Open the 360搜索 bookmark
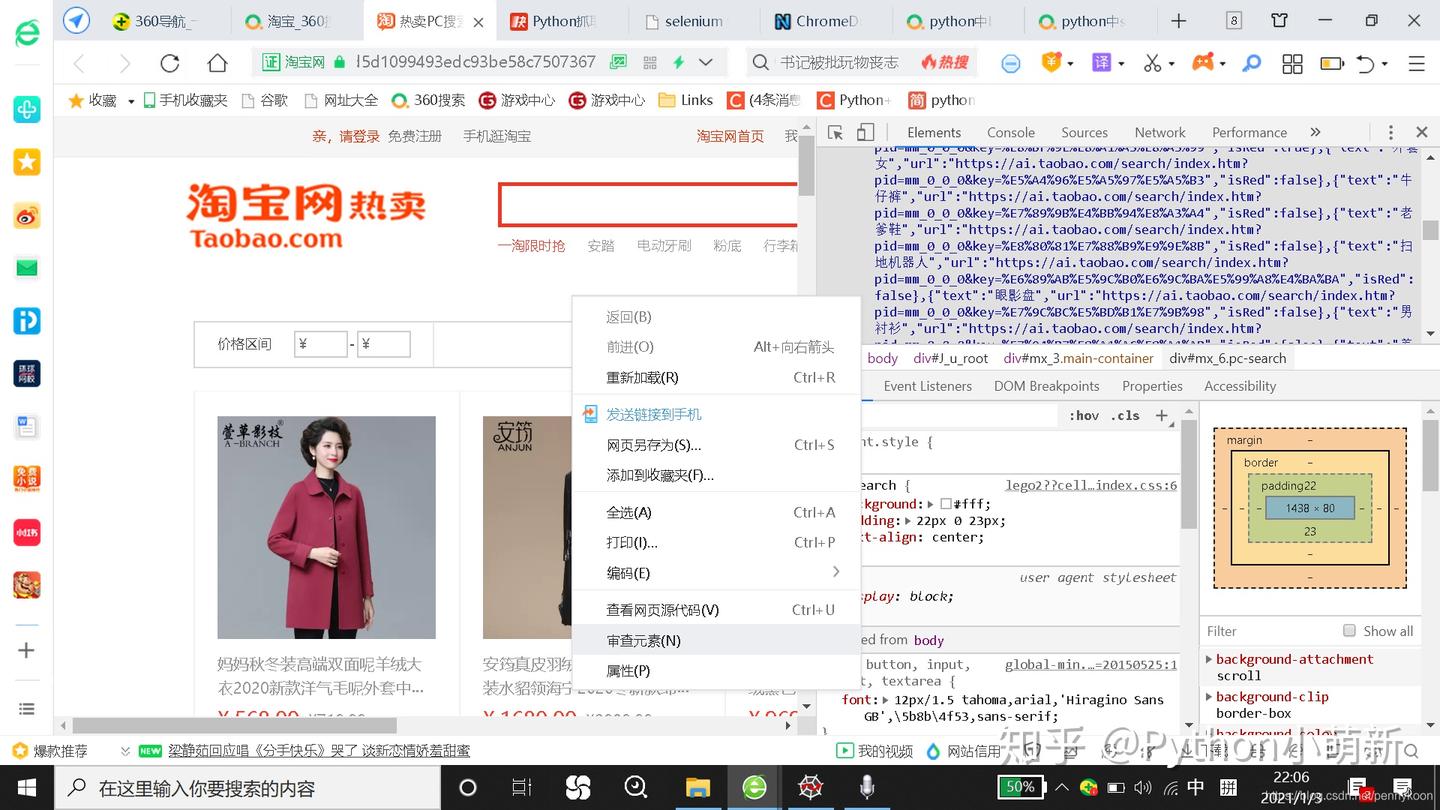The height and width of the screenshot is (810, 1440). coord(428,100)
